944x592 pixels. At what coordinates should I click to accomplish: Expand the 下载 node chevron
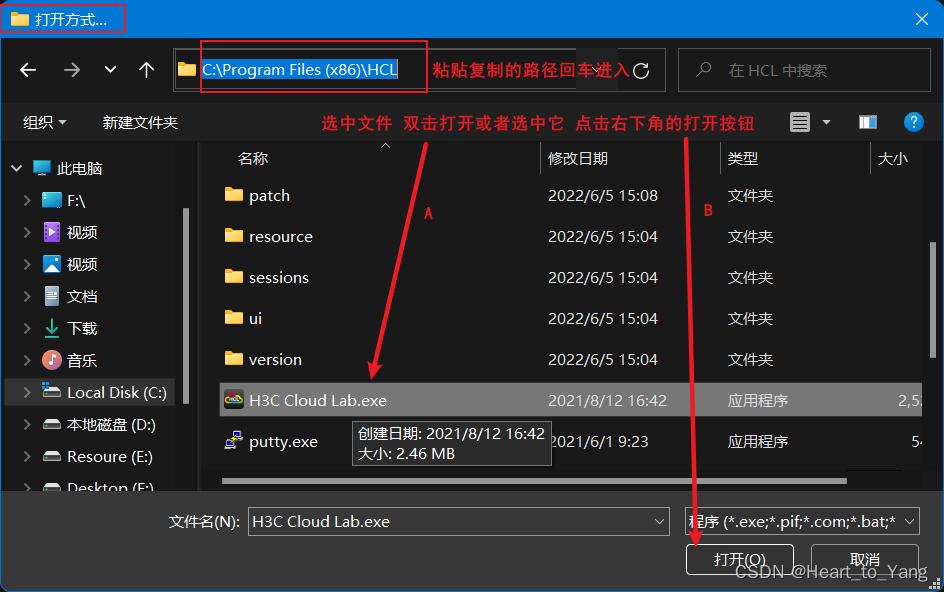coord(27,328)
